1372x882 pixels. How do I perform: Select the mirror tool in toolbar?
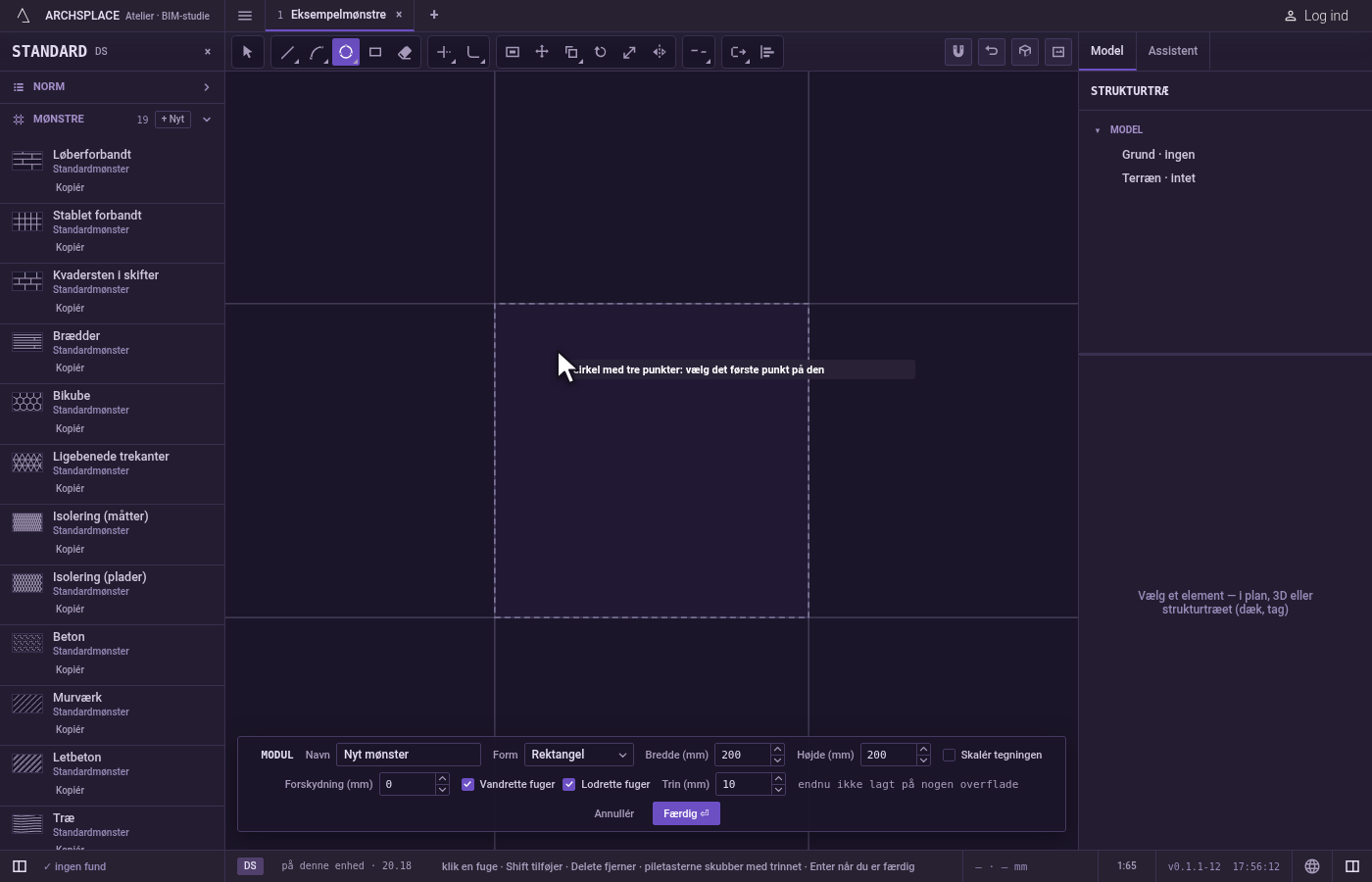click(660, 52)
